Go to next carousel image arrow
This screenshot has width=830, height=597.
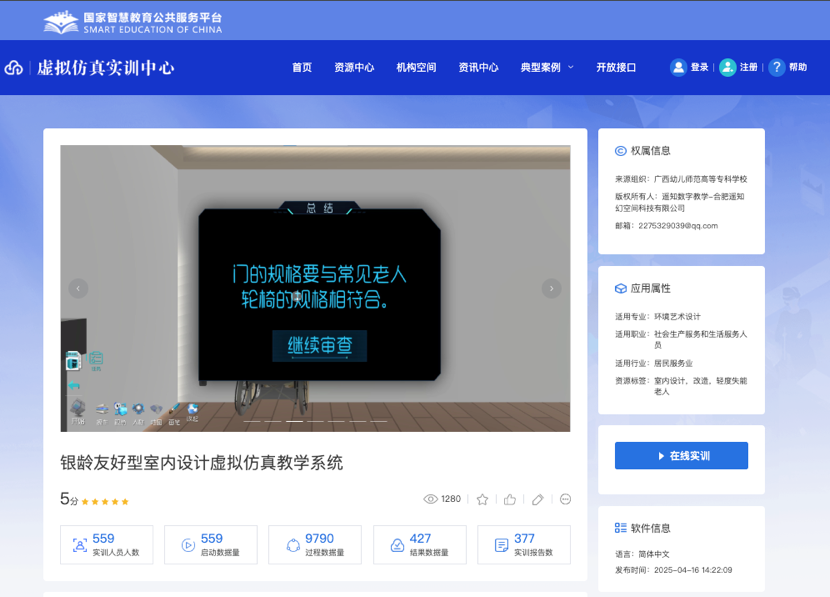pyautogui.click(x=551, y=288)
